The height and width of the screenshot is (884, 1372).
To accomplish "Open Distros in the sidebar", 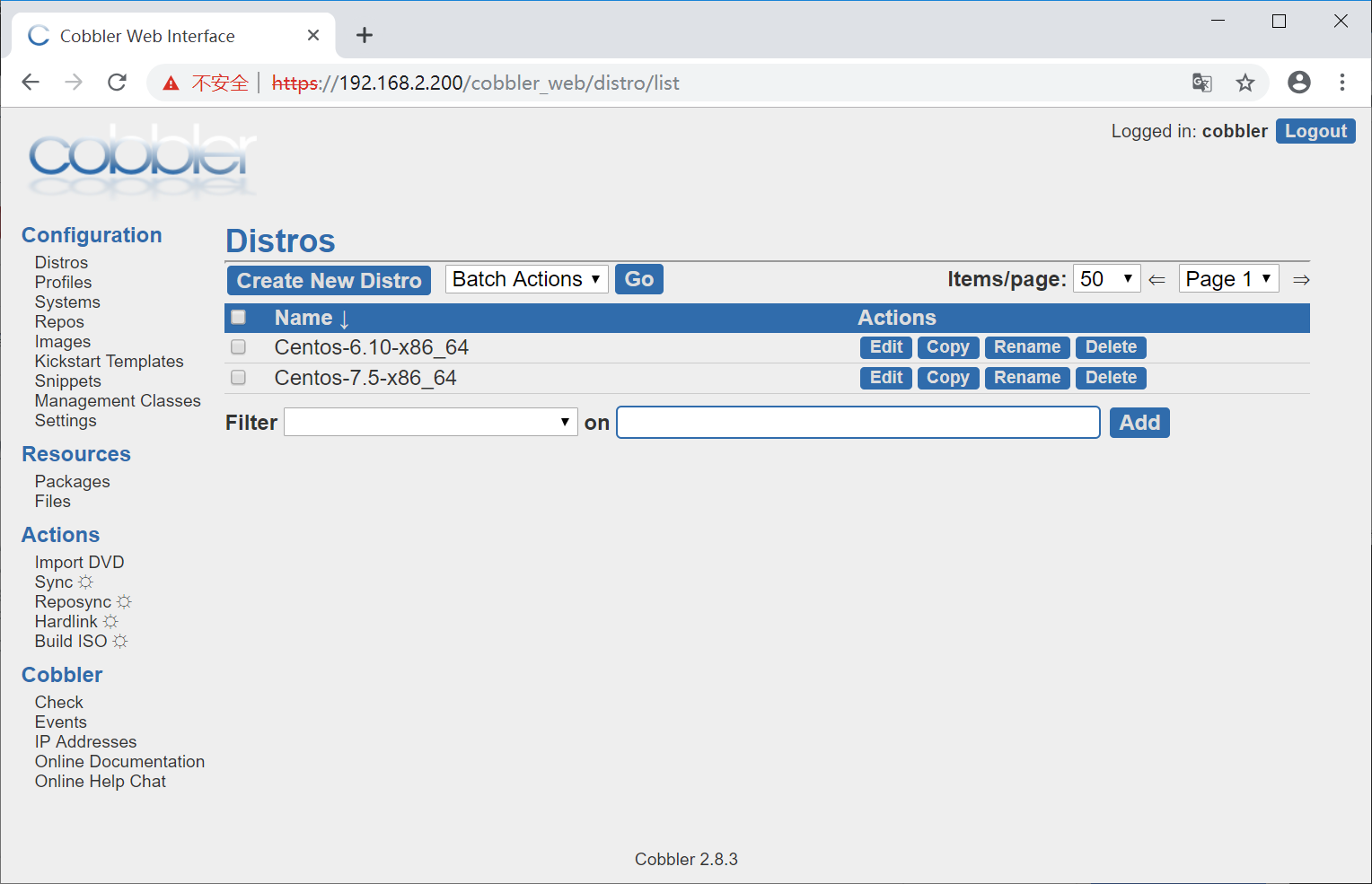I will (x=61, y=263).
